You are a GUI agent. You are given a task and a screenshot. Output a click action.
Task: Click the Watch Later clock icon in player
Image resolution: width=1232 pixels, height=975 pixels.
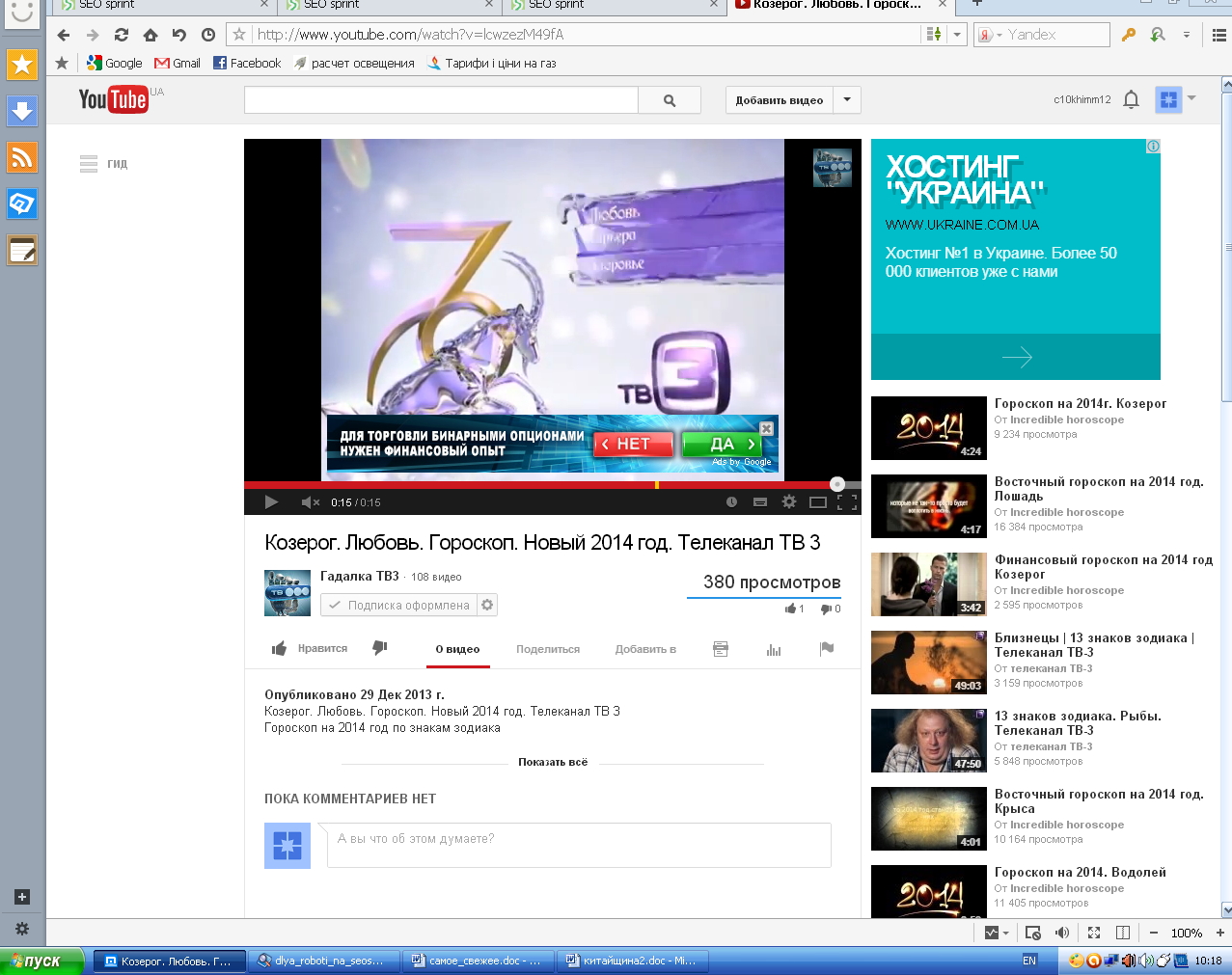point(731,501)
